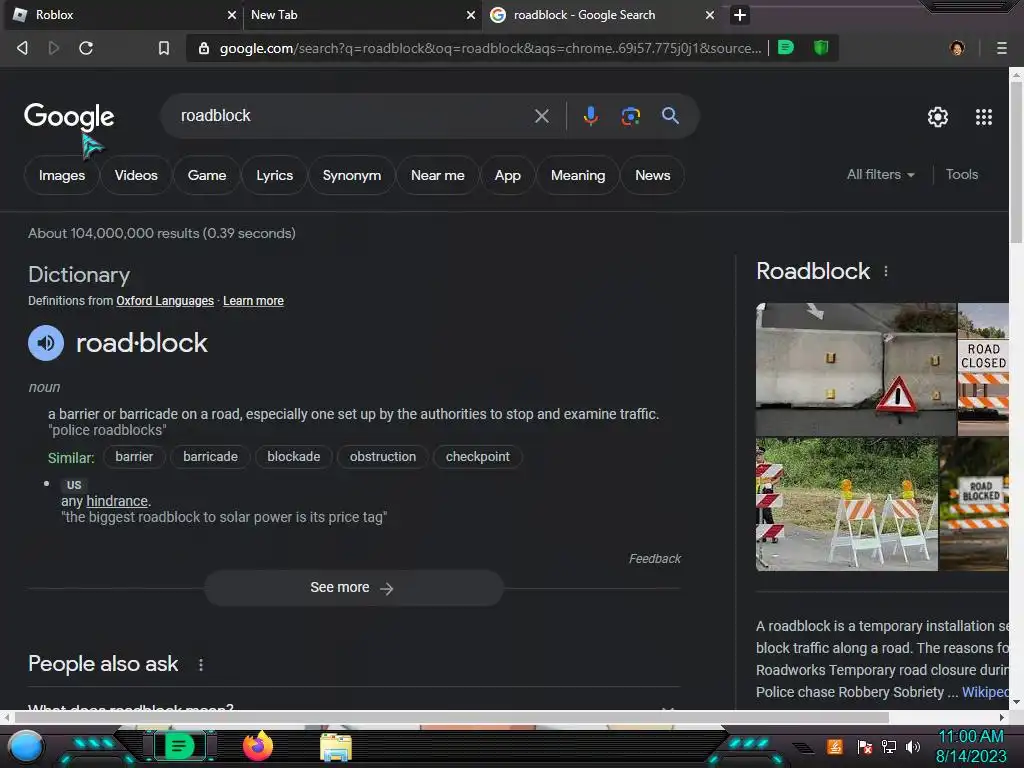The height and width of the screenshot is (768, 1024).
Task: Click the See more button
Action: [x=353, y=588]
